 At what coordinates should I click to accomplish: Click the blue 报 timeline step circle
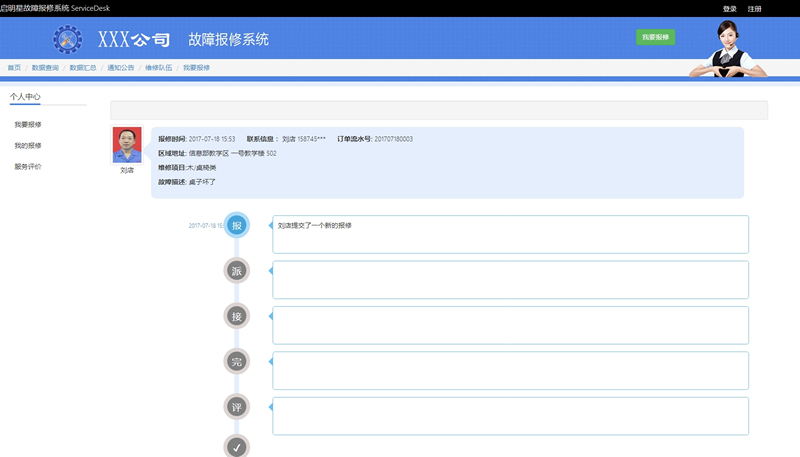tap(237, 226)
